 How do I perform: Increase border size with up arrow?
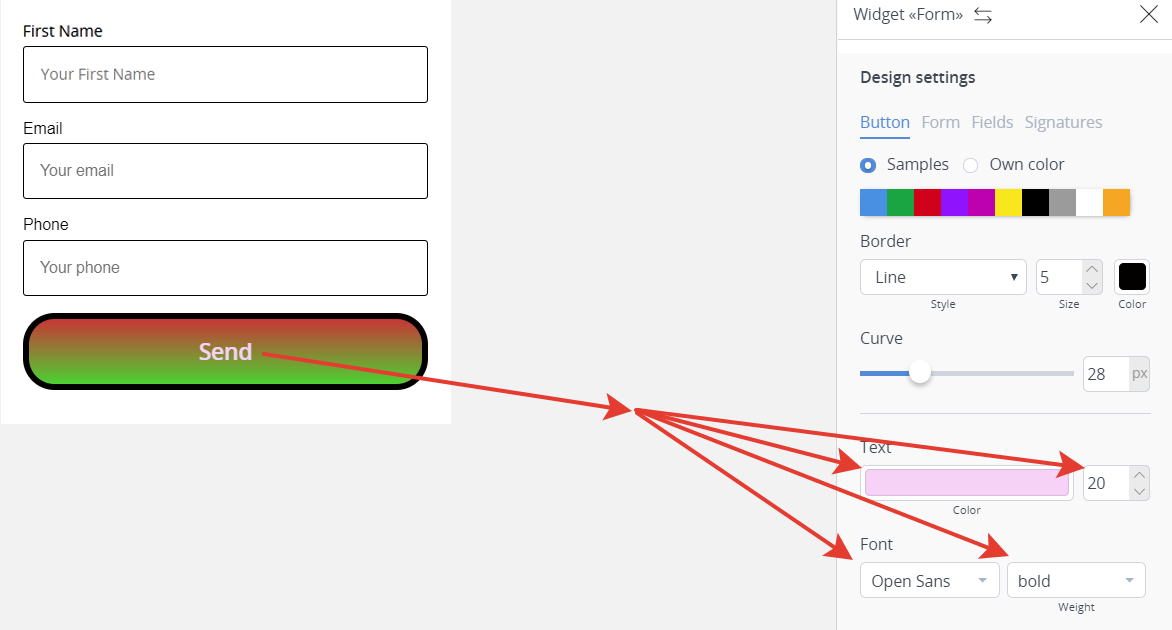click(x=1092, y=269)
